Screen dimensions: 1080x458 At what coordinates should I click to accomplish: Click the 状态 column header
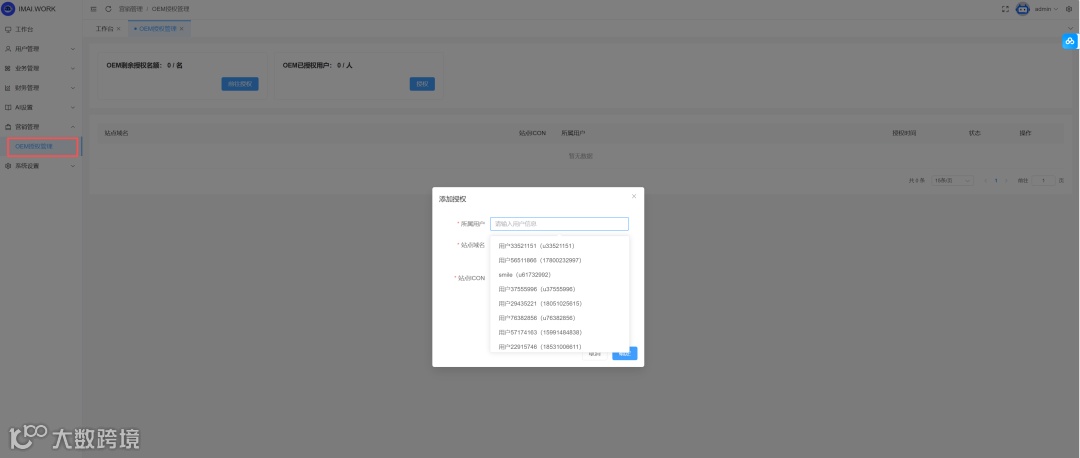click(x=975, y=133)
